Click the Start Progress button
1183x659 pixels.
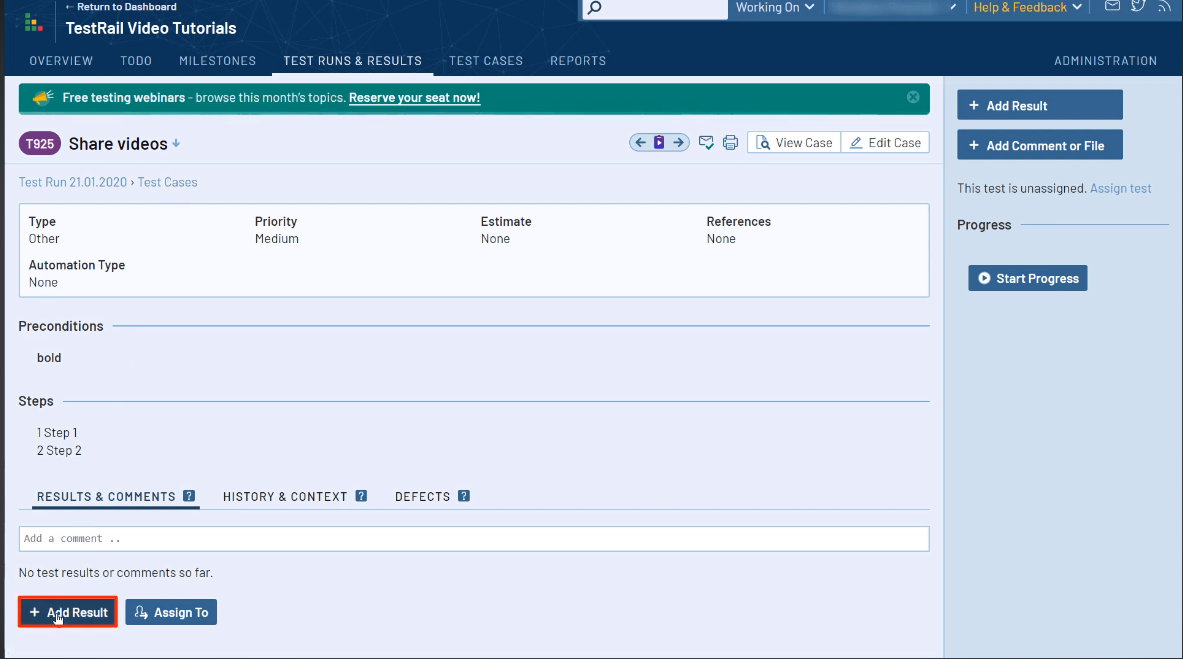[1027, 278]
